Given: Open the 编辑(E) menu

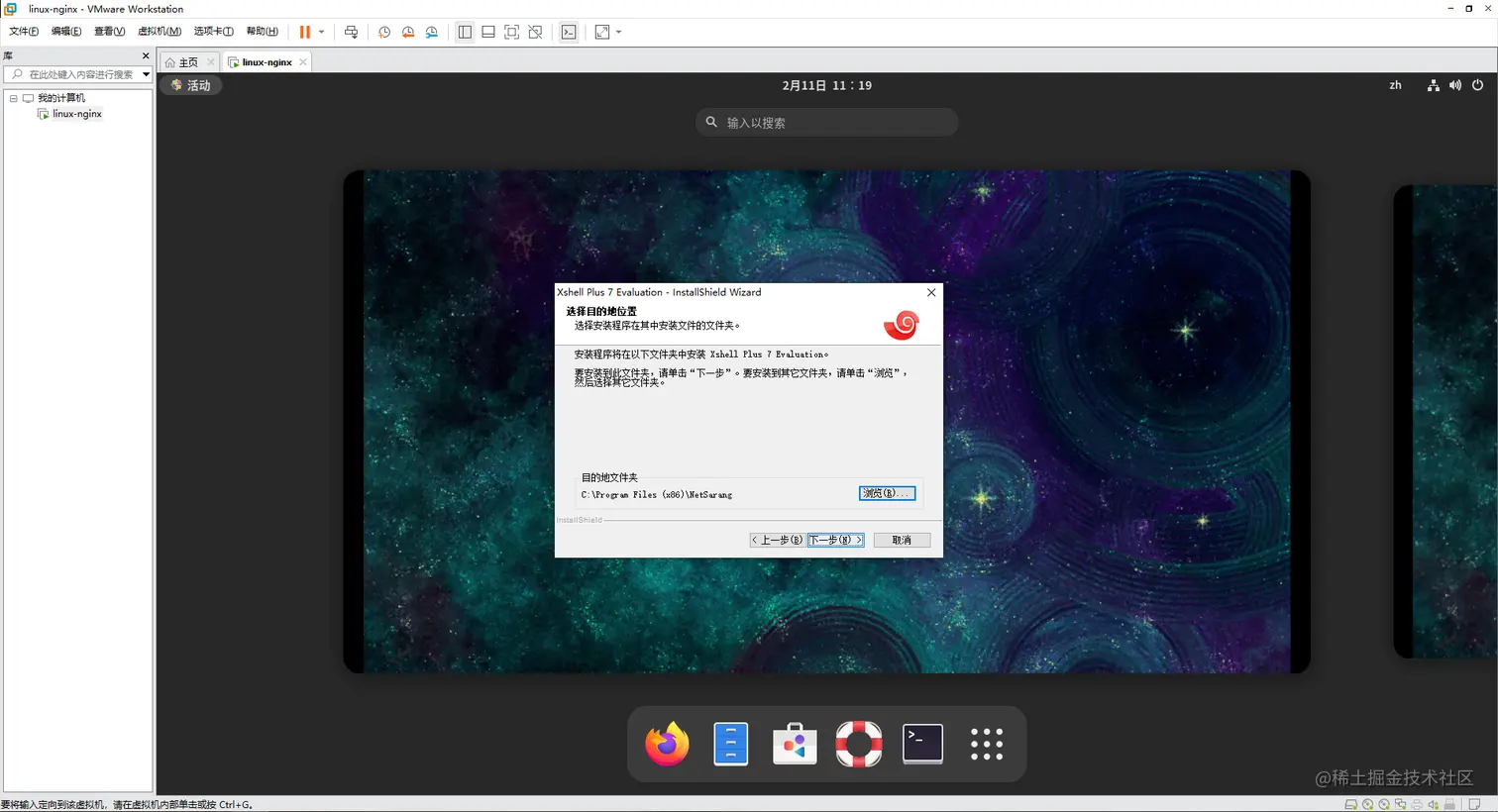Looking at the screenshot, I should click(66, 32).
